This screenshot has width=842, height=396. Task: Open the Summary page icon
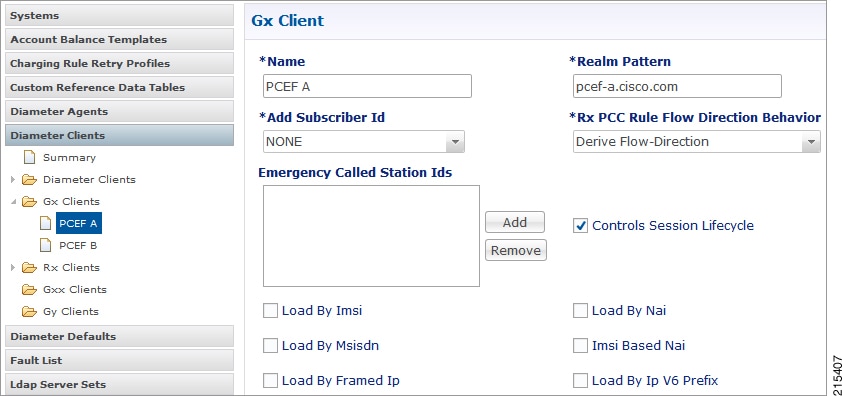30,157
